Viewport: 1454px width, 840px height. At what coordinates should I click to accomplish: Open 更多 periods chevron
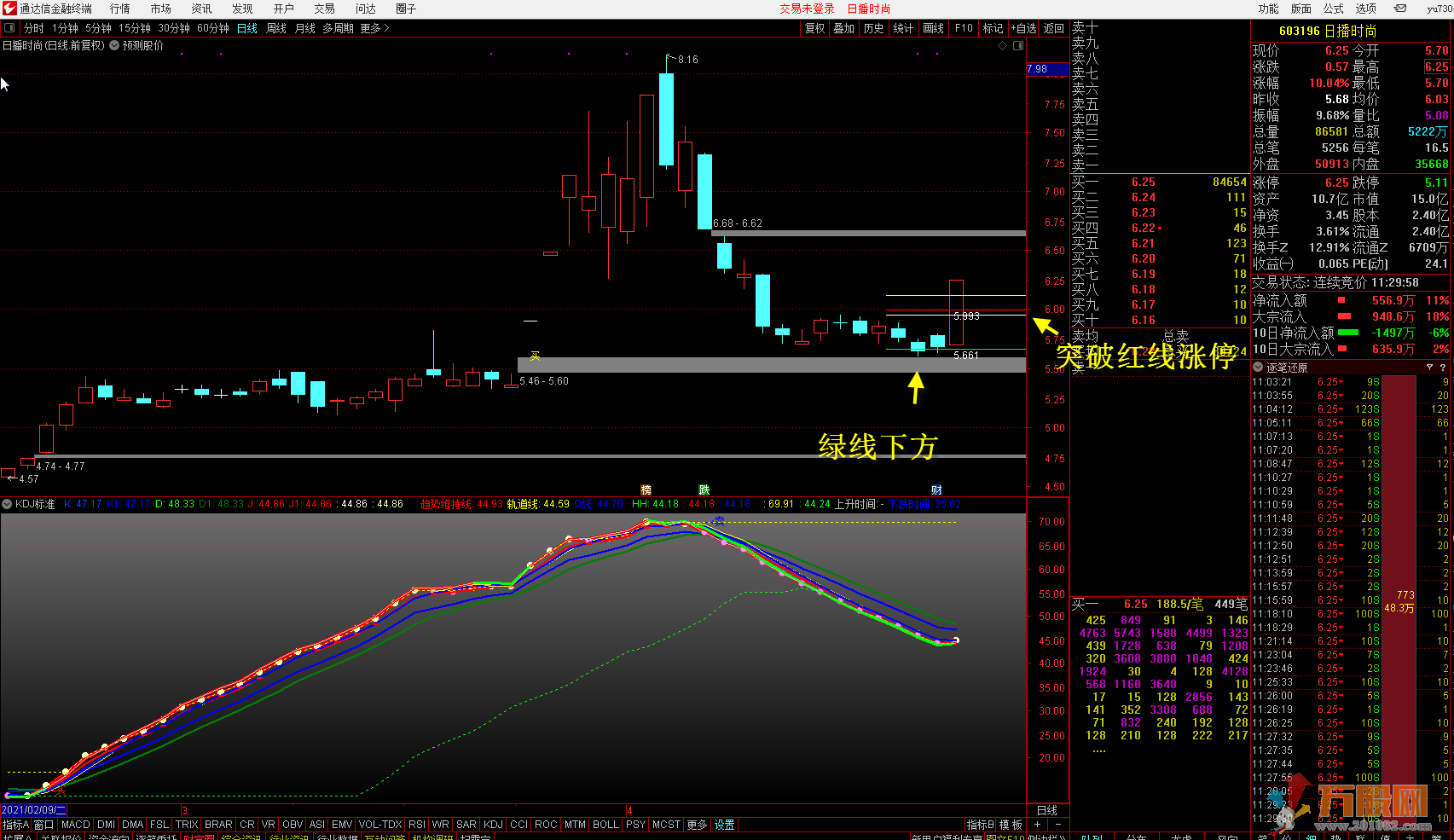pos(375,28)
